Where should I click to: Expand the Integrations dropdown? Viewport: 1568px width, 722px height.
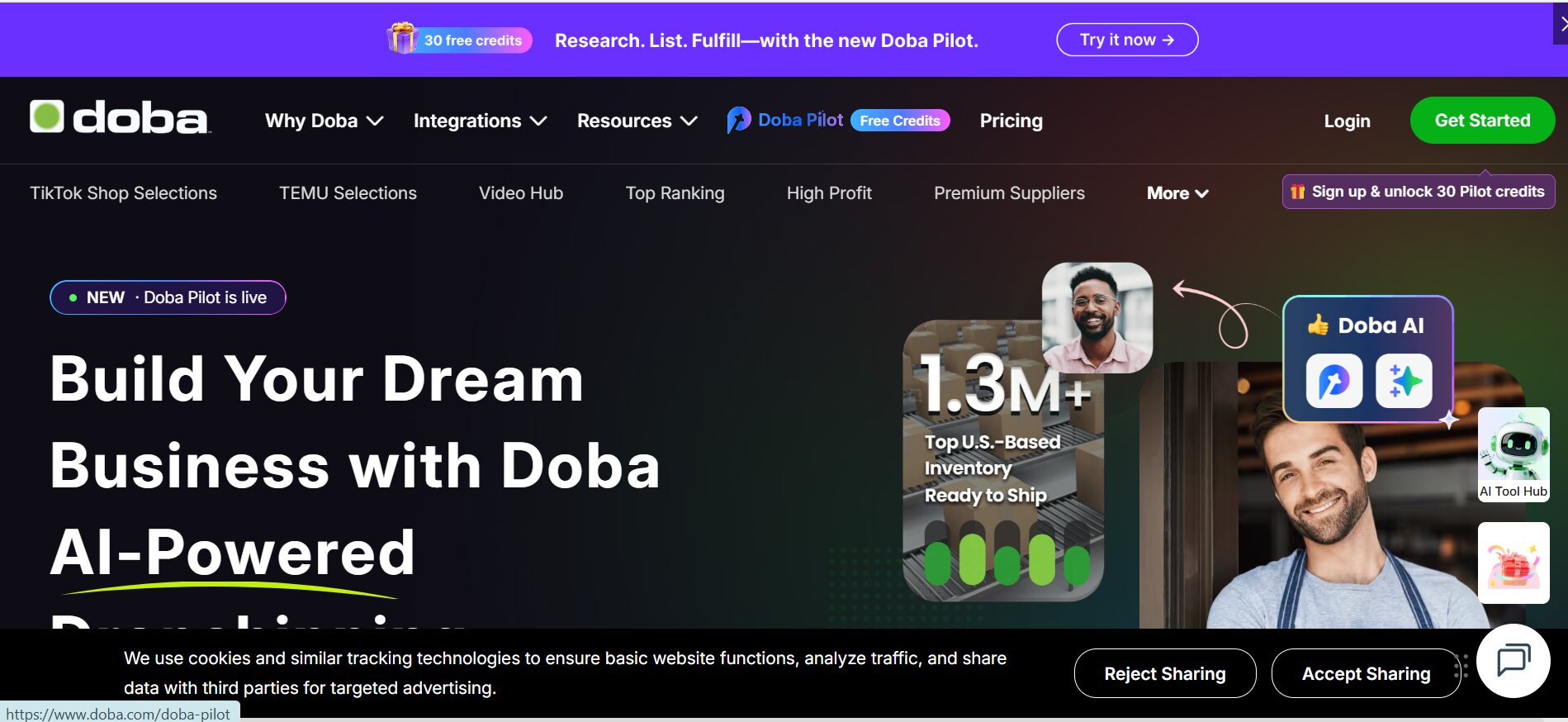click(x=481, y=121)
